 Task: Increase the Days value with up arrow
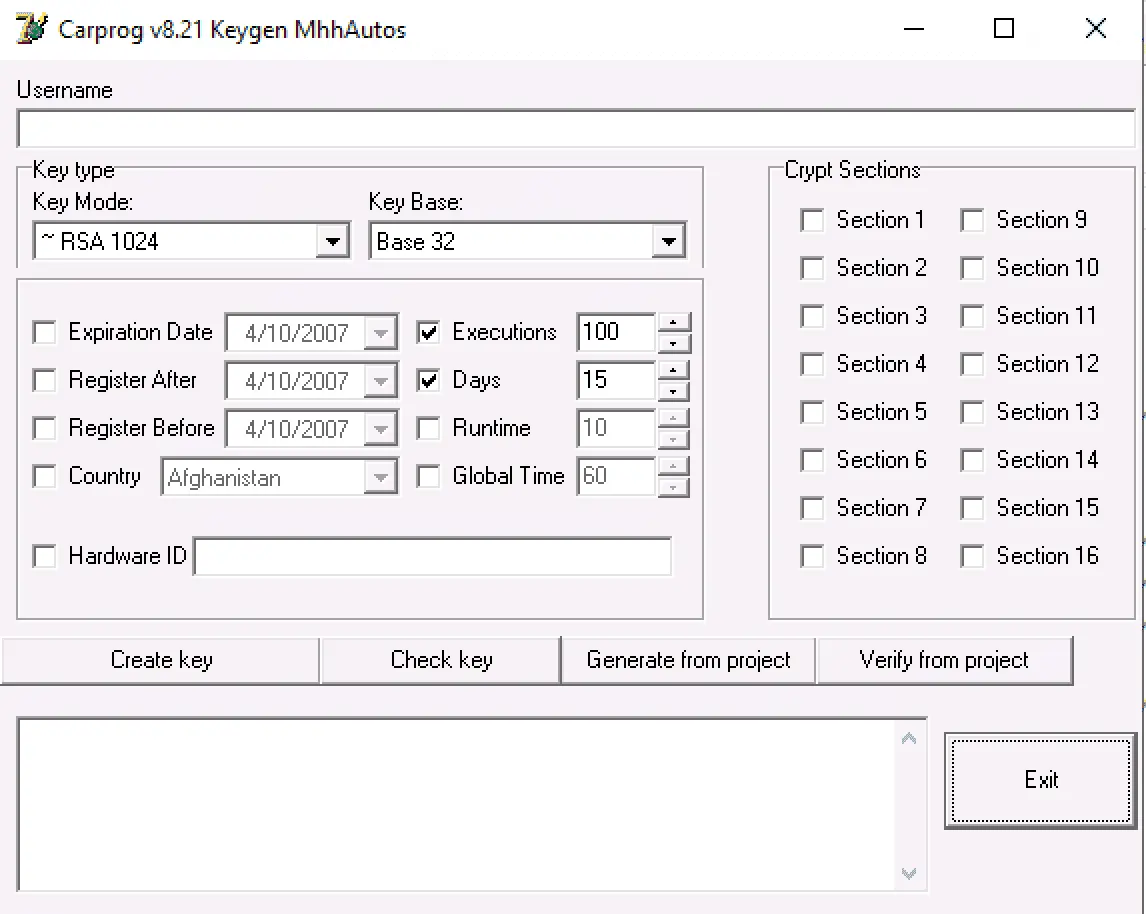pos(675,371)
